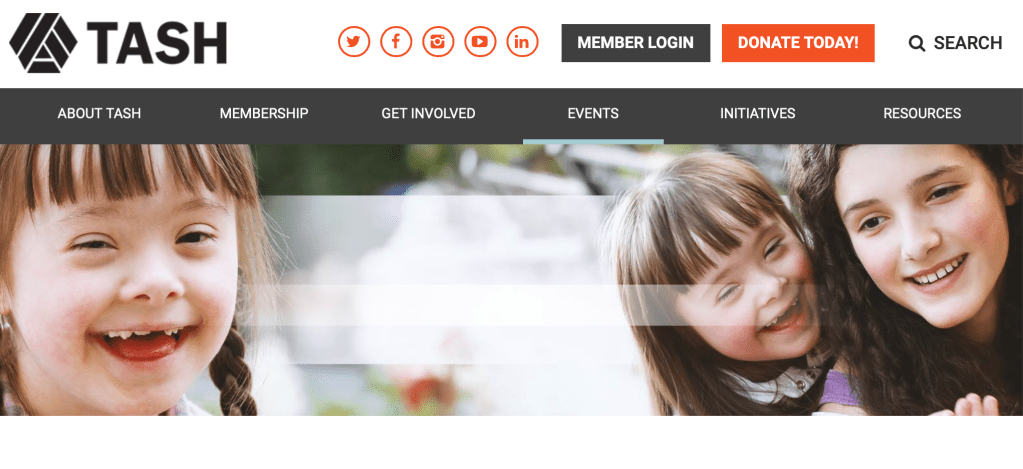1023x469 pixels.
Task: Click the magnifying glass search icon
Action: coord(917,44)
